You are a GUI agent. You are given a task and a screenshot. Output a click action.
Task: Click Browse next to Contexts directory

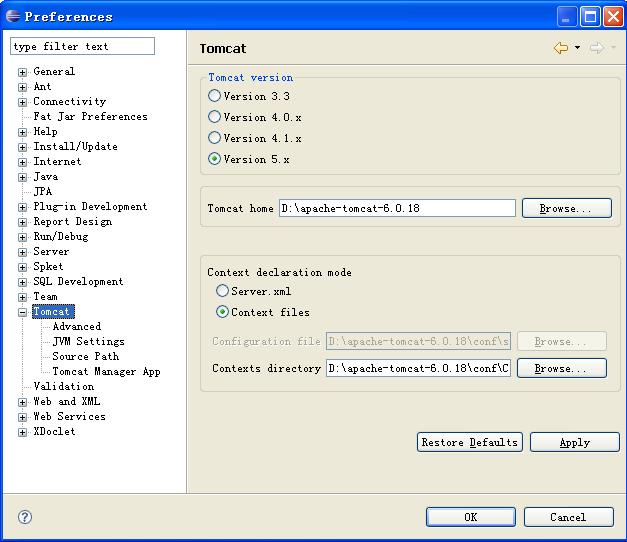(x=562, y=368)
